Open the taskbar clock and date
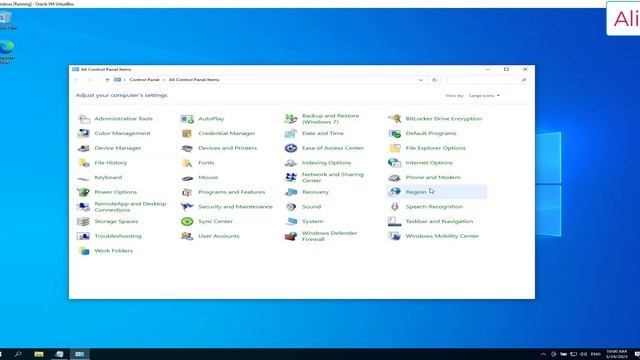The image size is (640, 360). click(x=616, y=354)
